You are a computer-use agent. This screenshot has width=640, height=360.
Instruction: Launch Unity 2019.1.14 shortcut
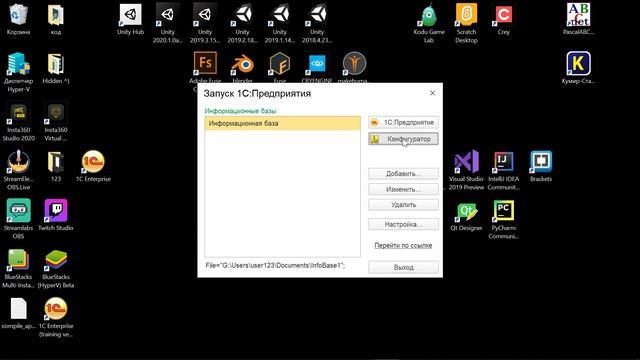(x=280, y=24)
